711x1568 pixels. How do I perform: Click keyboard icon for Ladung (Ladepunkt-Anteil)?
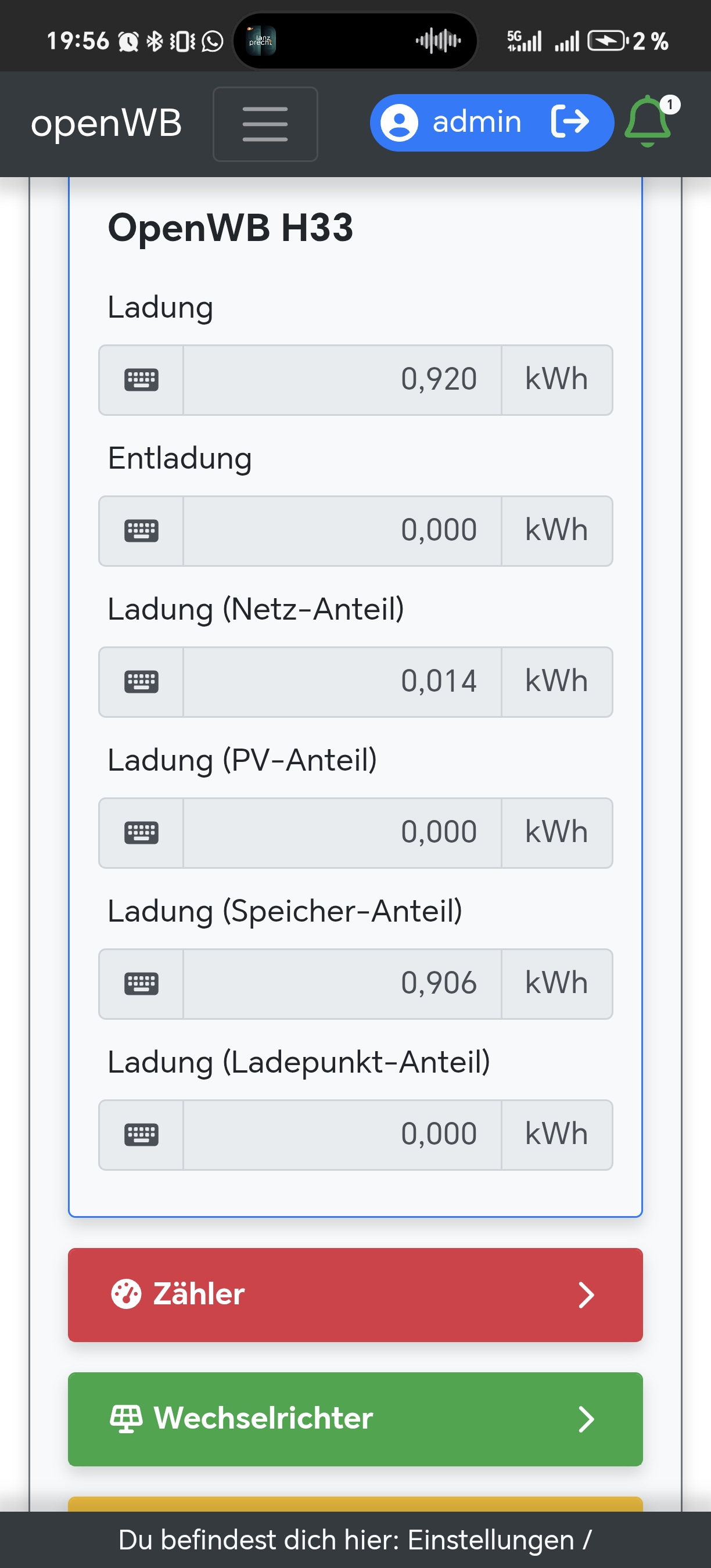click(x=141, y=1135)
